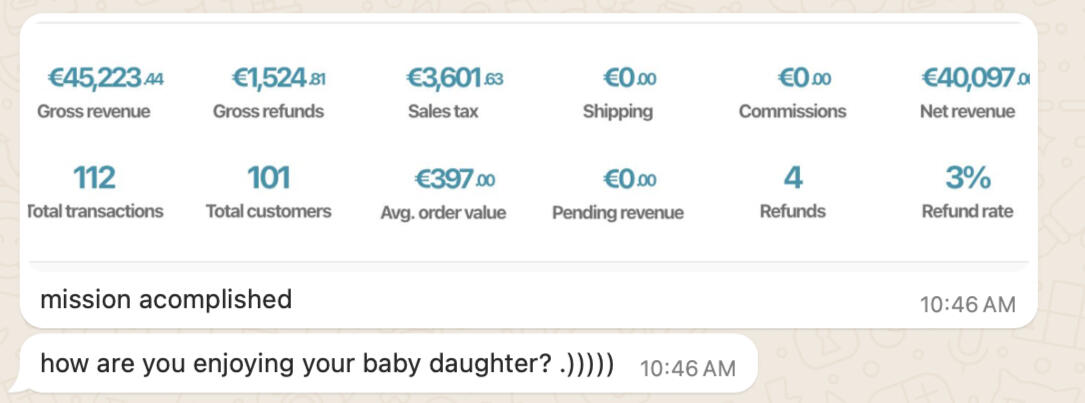Click the €397.00 average order value
The image size is (1085, 403).
coord(455,180)
